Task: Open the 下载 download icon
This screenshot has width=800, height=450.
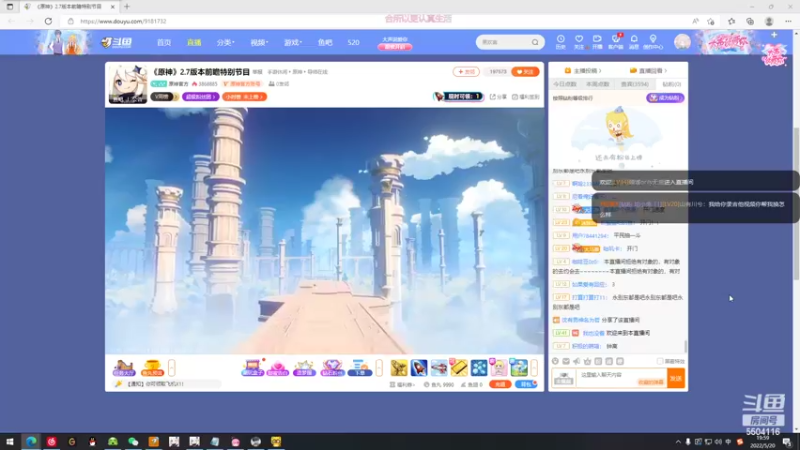Action: point(360,367)
